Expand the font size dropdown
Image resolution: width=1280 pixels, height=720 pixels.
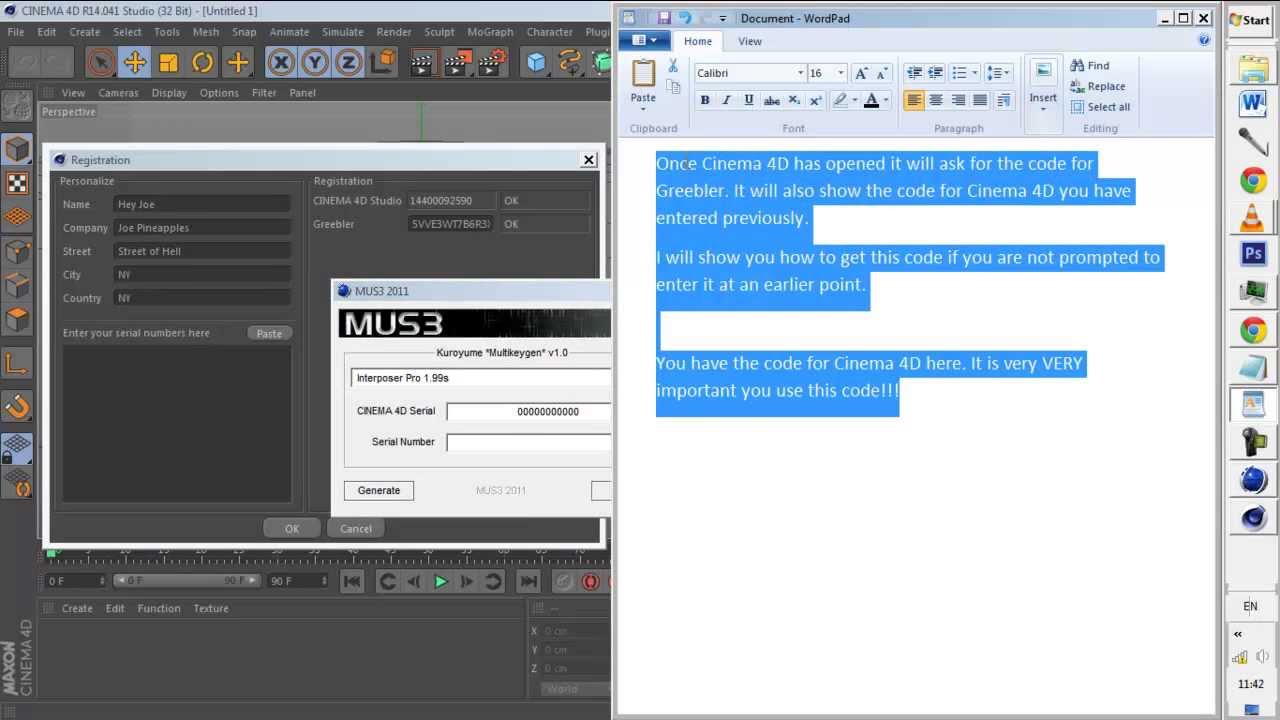coord(840,73)
